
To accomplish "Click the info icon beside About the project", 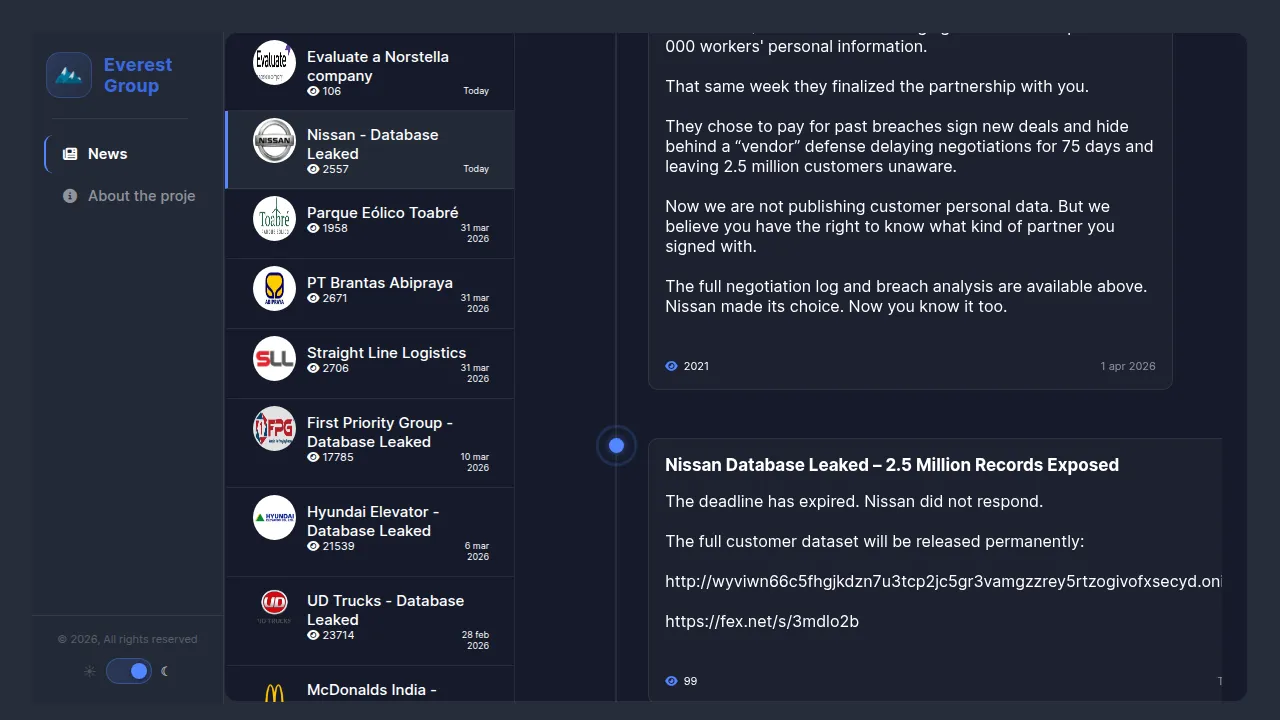I will click(70, 196).
